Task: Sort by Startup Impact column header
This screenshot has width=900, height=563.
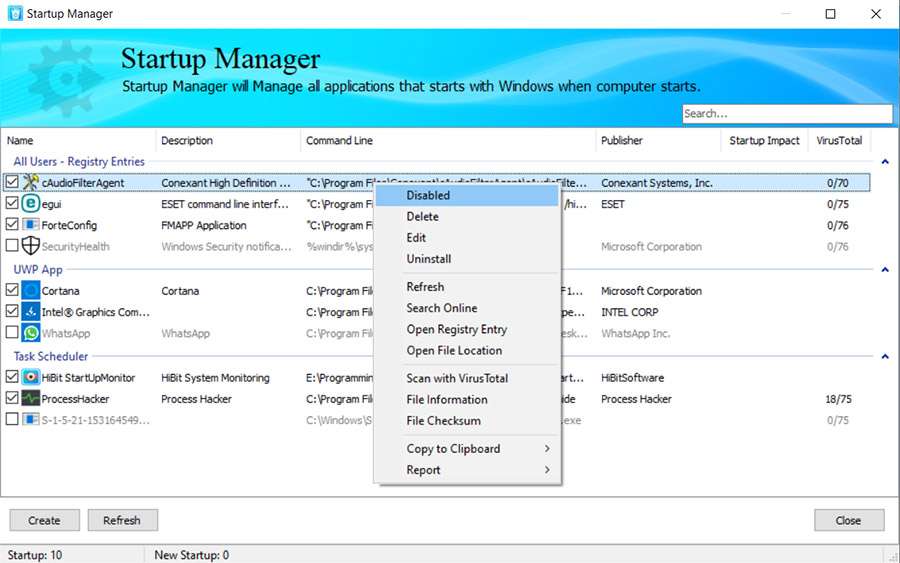Action: 764,141
